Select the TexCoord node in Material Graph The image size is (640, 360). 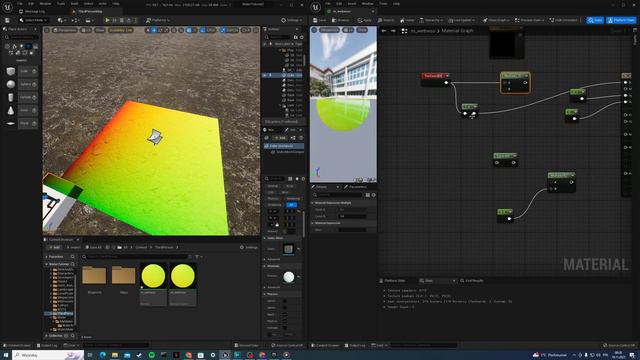(x=436, y=79)
